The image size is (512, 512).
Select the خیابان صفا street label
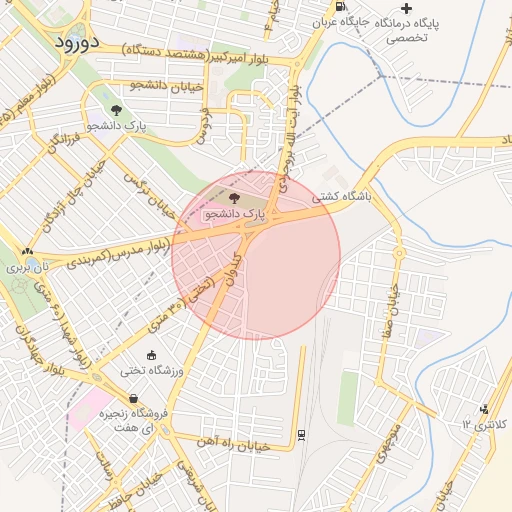(391, 312)
